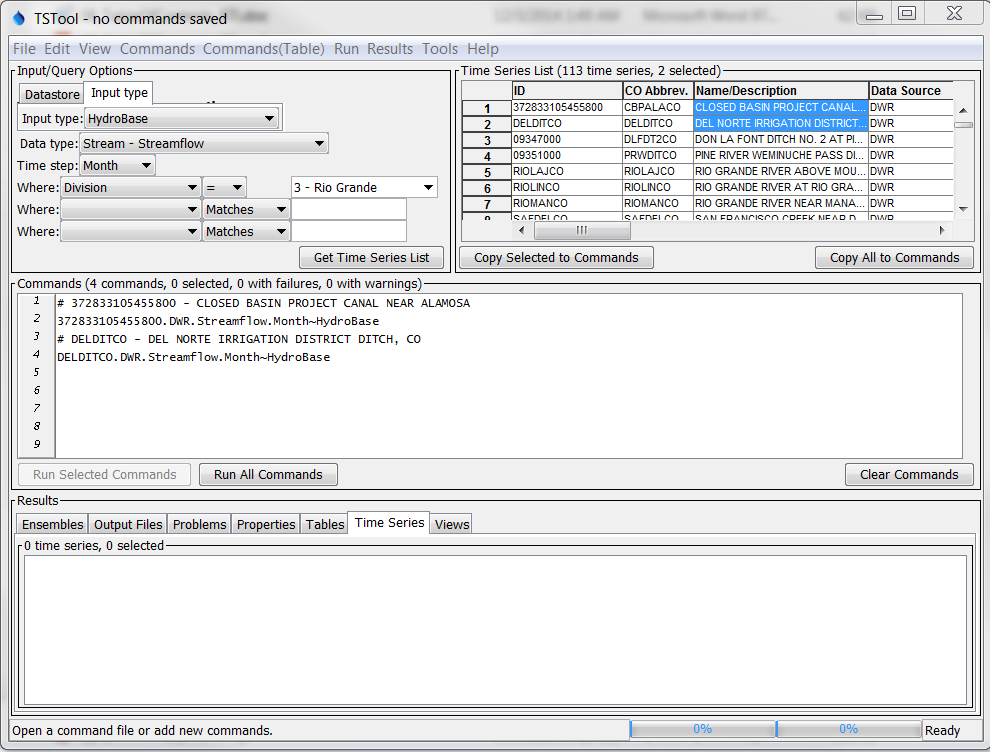Click Copy All to Commands
This screenshot has height=752, width=990.
[x=893, y=257]
